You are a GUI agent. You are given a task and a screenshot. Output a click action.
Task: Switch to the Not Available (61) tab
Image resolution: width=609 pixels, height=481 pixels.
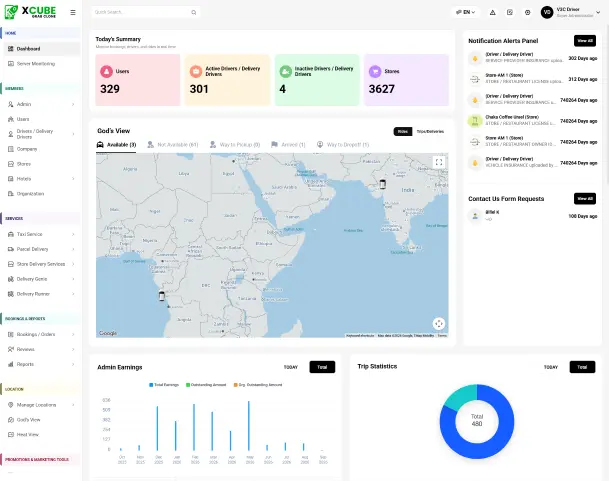click(173, 145)
